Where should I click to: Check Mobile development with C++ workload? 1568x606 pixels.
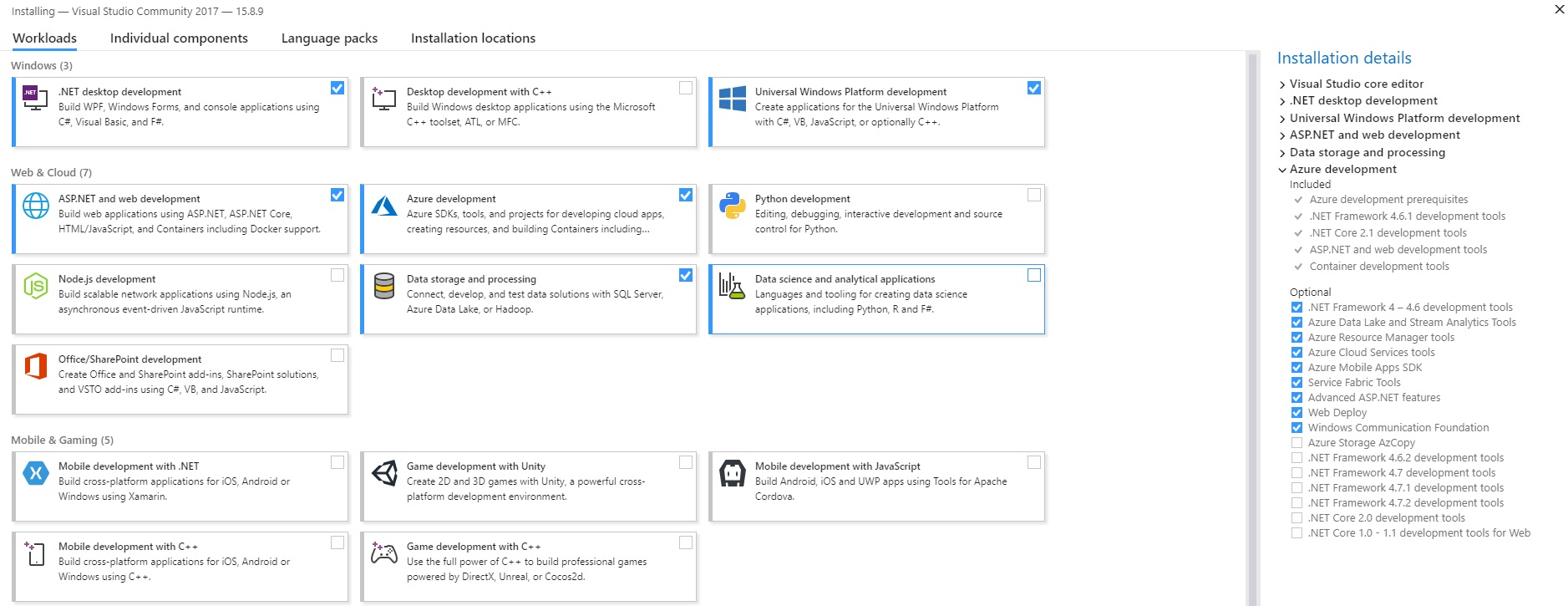[x=337, y=542]
